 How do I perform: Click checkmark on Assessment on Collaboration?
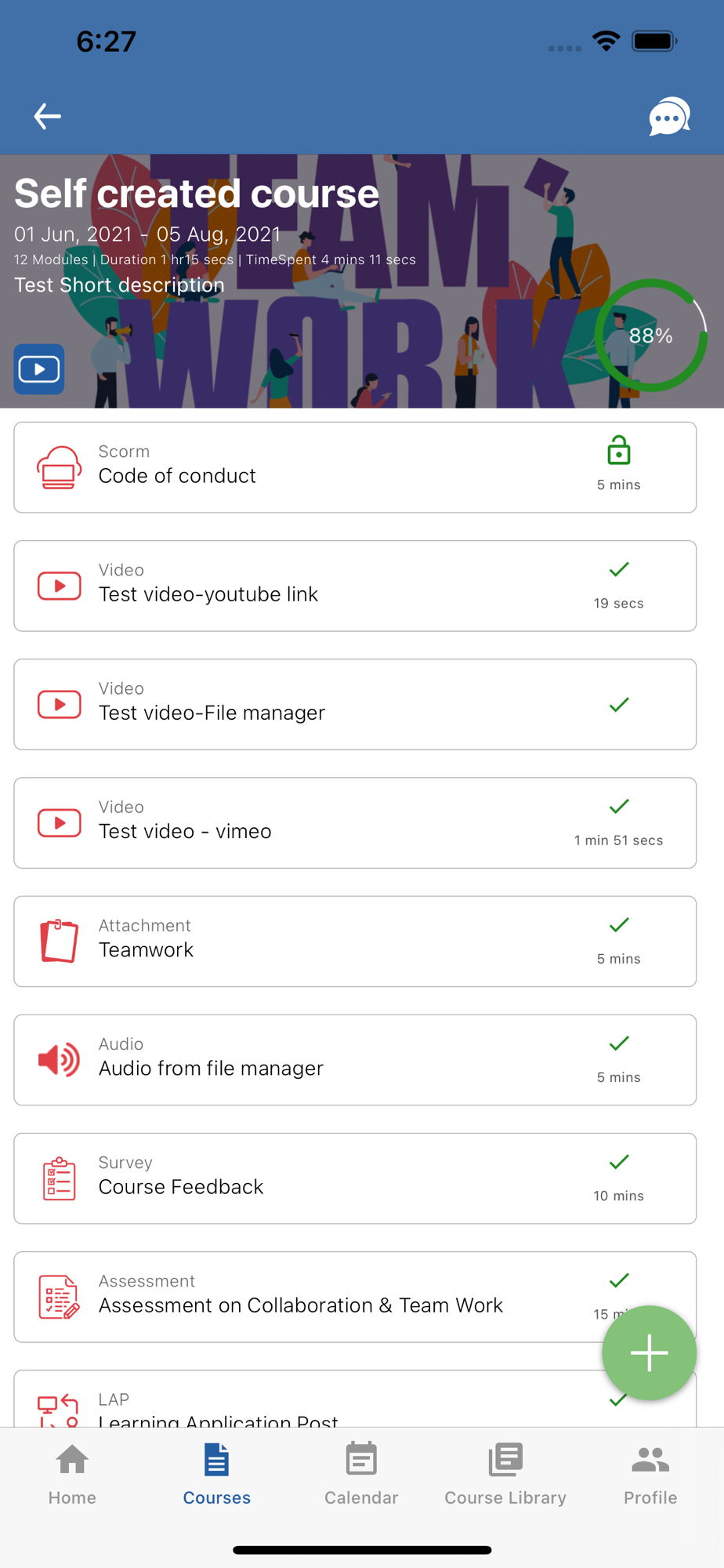point(619,1281)
